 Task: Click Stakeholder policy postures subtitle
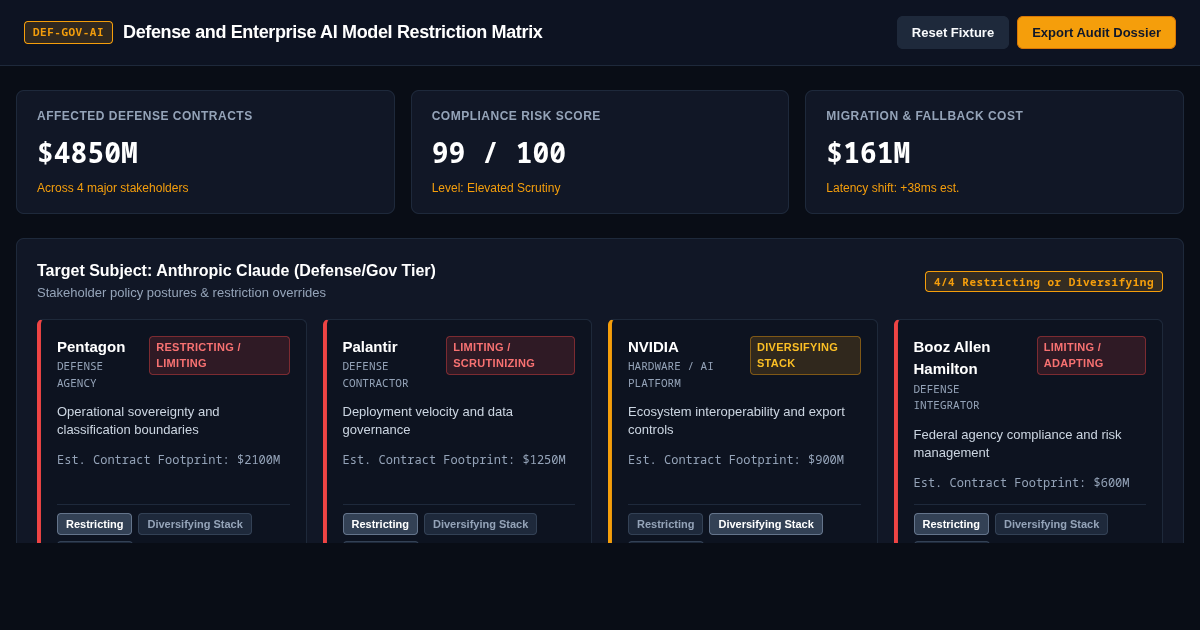coord(181,293)
